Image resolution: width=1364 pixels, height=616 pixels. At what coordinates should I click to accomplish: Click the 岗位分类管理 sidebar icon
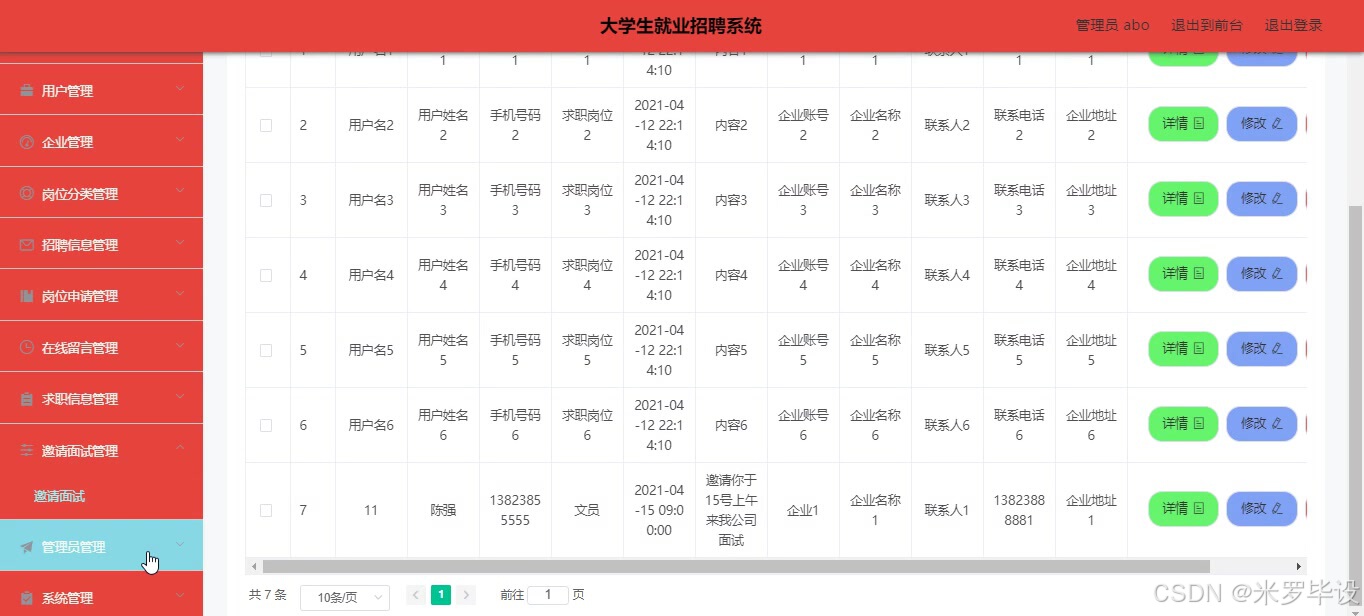pyautogui.click(x=27, y=194)
